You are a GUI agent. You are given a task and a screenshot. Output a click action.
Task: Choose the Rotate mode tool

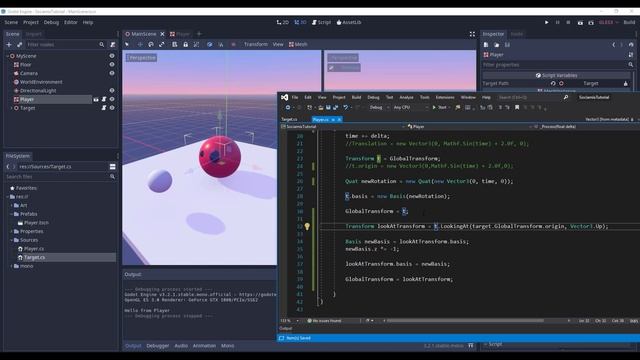tap(151, 44)
